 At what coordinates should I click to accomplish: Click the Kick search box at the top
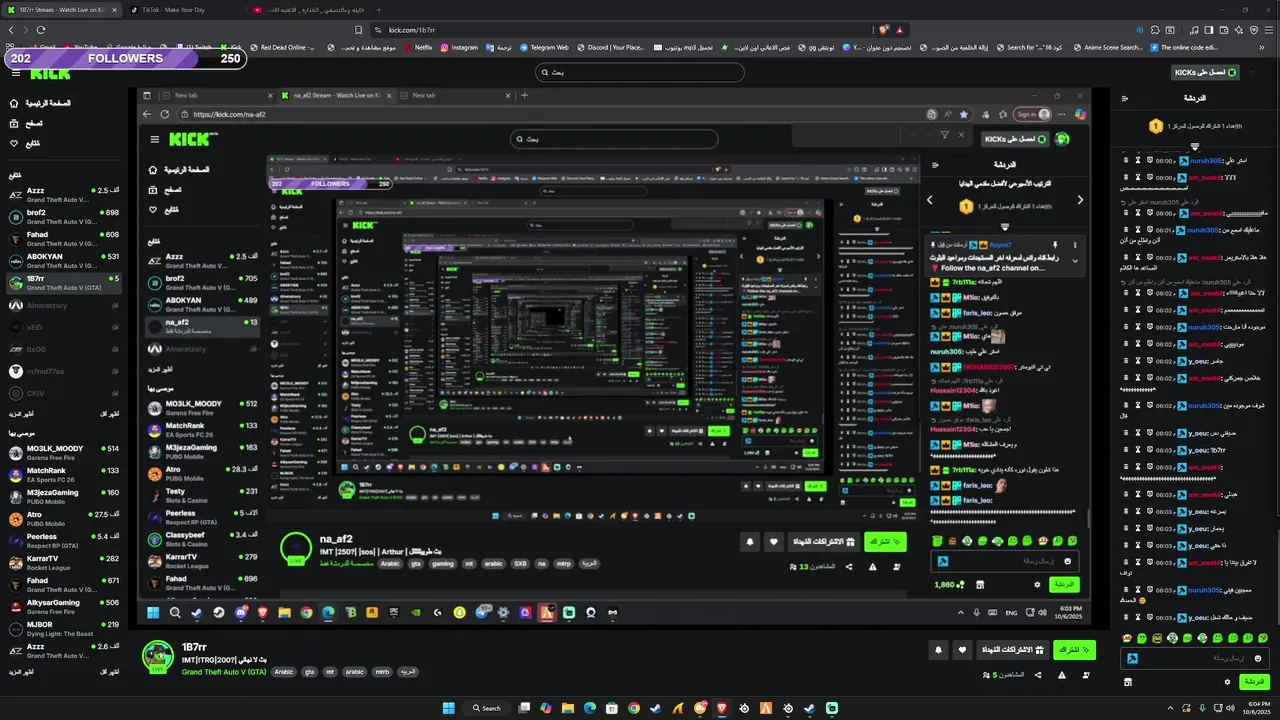coord(640,72)
